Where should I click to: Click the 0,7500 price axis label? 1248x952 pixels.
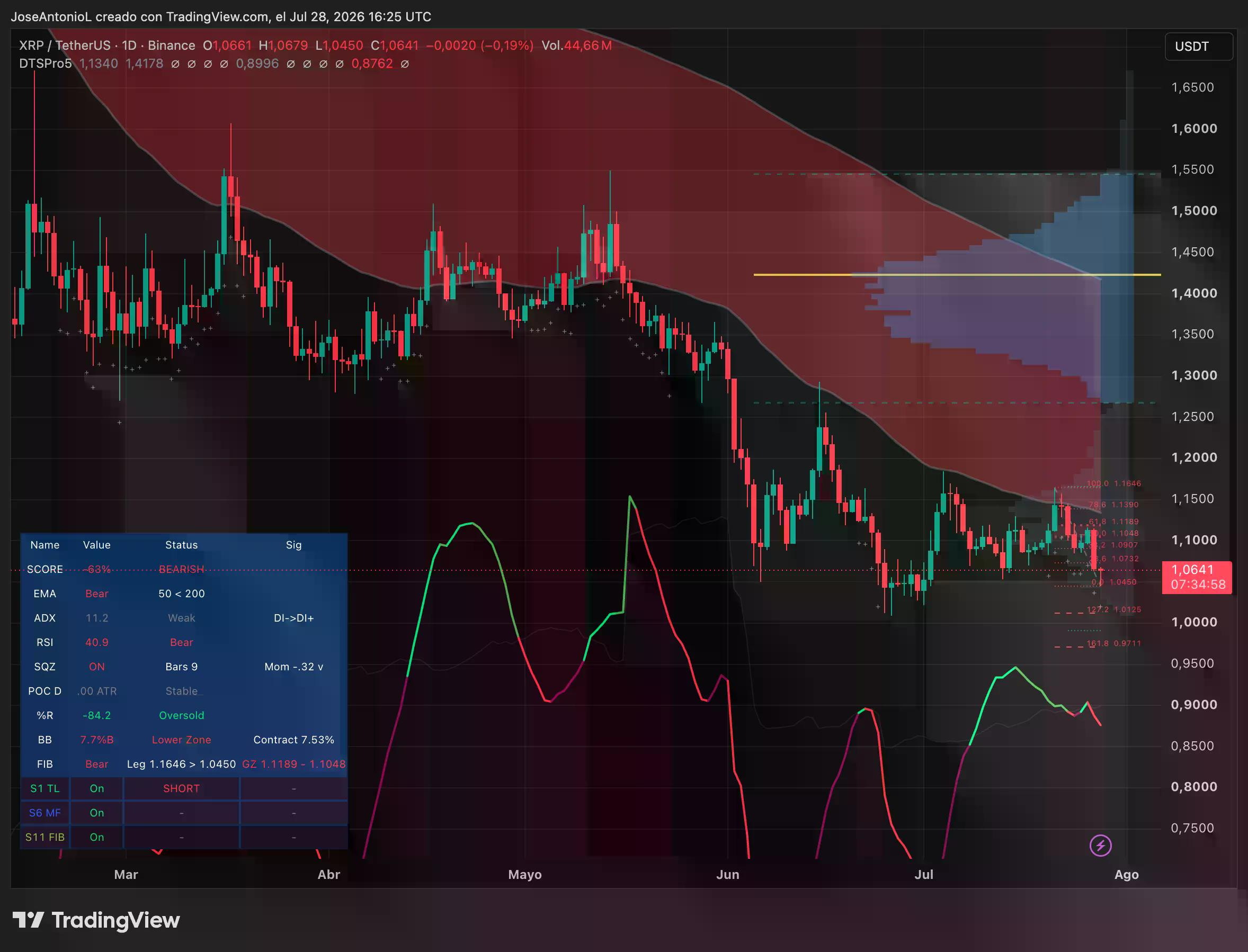1193,828
